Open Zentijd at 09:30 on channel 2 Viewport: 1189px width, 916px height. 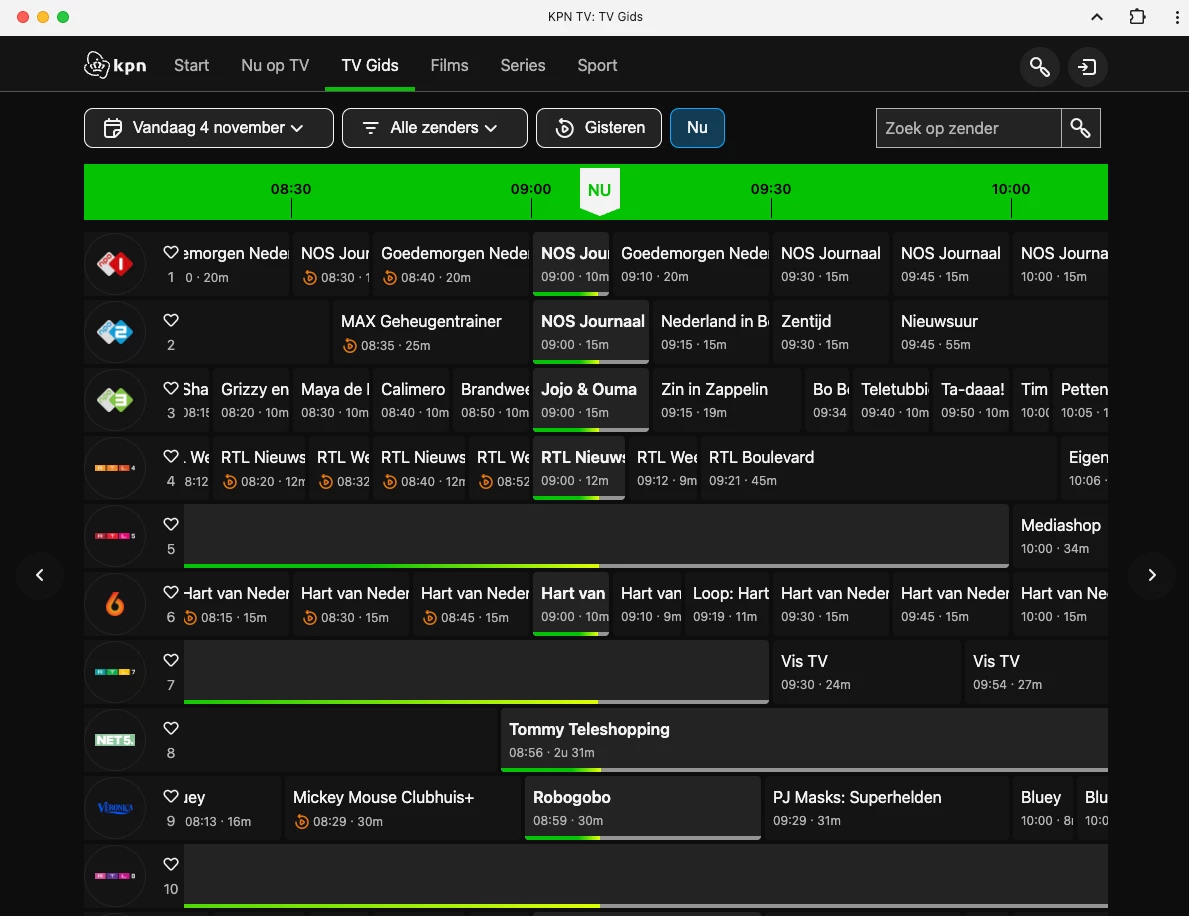pos(830,332)
